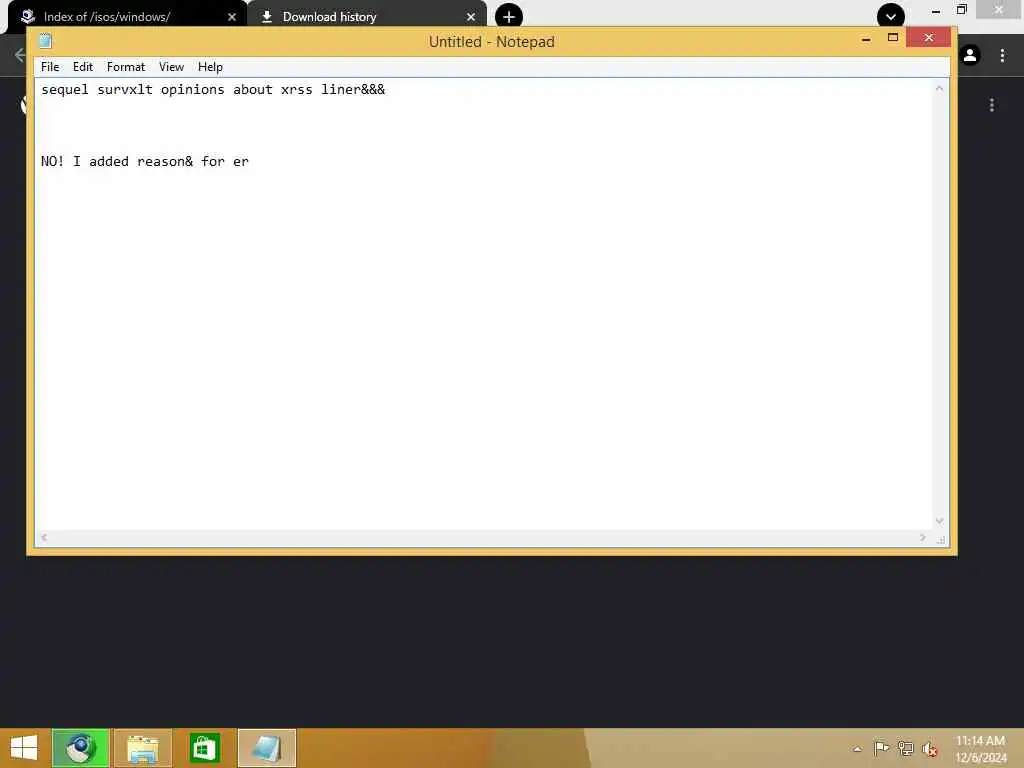Click the horizontal scrollbar left arrow in Notepad
Screen dimensions: 1024x768
[44, 537]
